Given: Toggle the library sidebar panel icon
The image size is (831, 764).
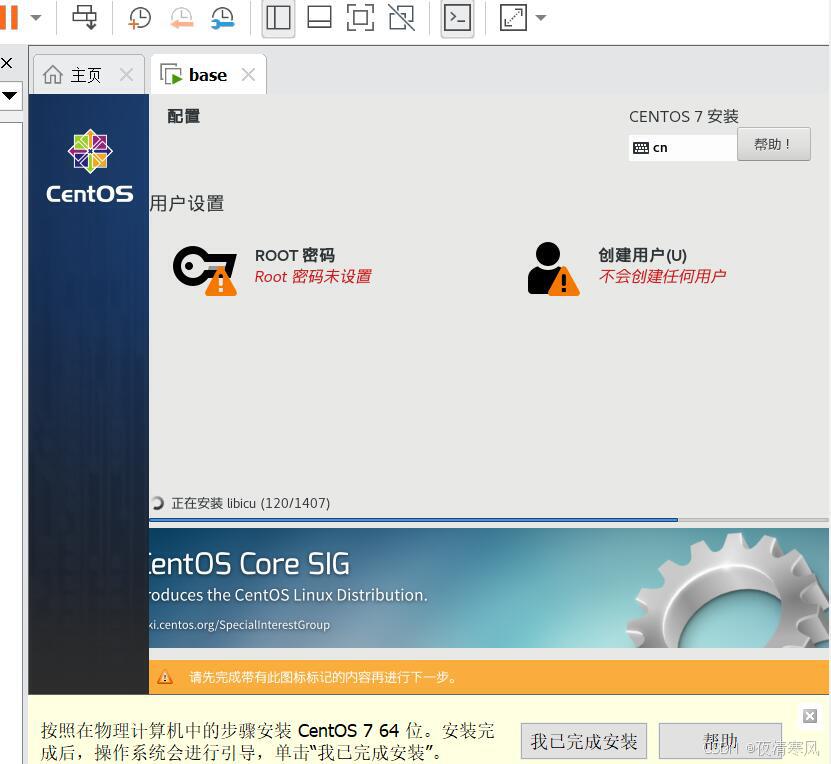Looking at the screenshot, I should [x=278, y=17].
